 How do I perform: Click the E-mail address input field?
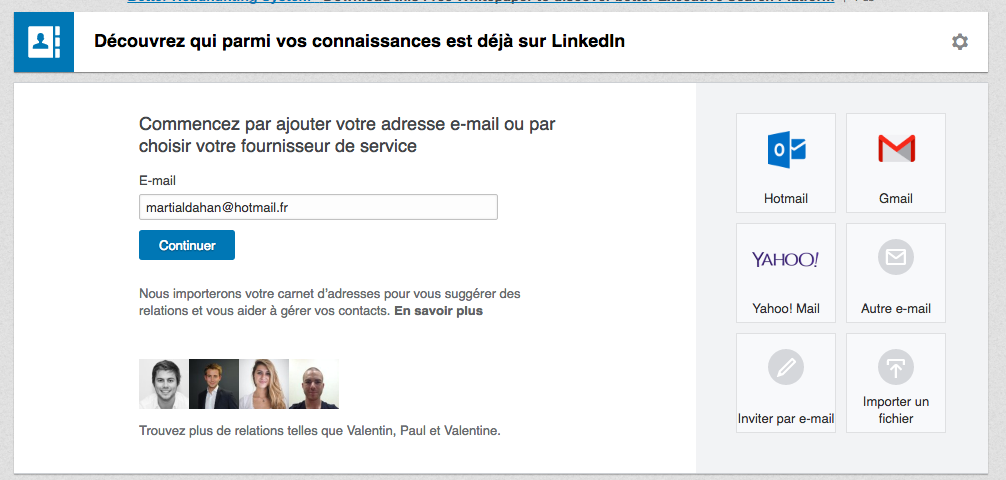pyautogui.click(x=318, y=207)
